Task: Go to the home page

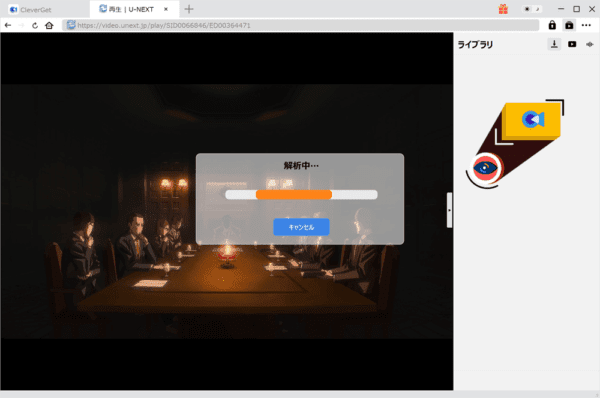Action: click(x=49, y=25)
